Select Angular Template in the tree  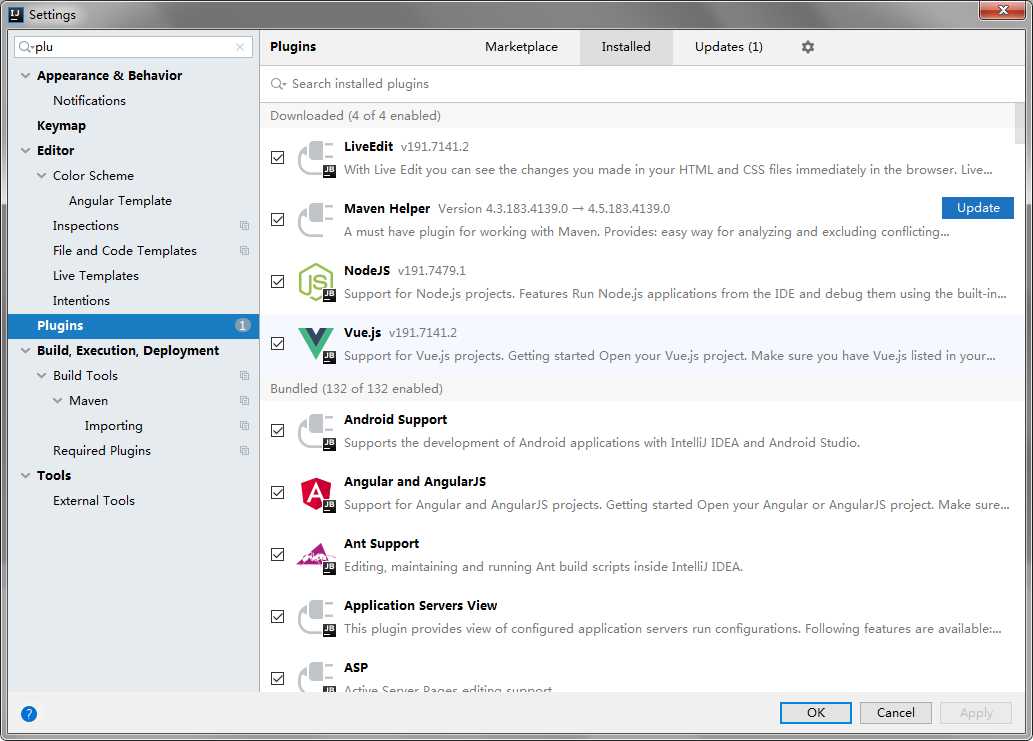(x=121, y=201)
